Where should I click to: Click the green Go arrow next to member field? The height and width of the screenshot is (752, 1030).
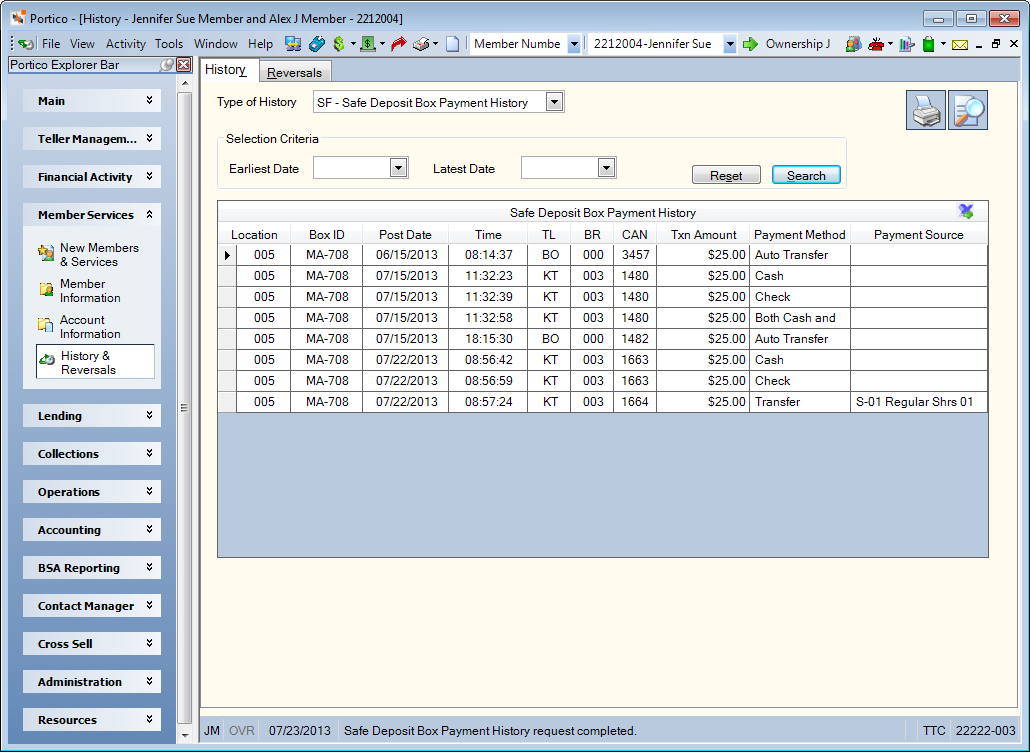(750, 44)
